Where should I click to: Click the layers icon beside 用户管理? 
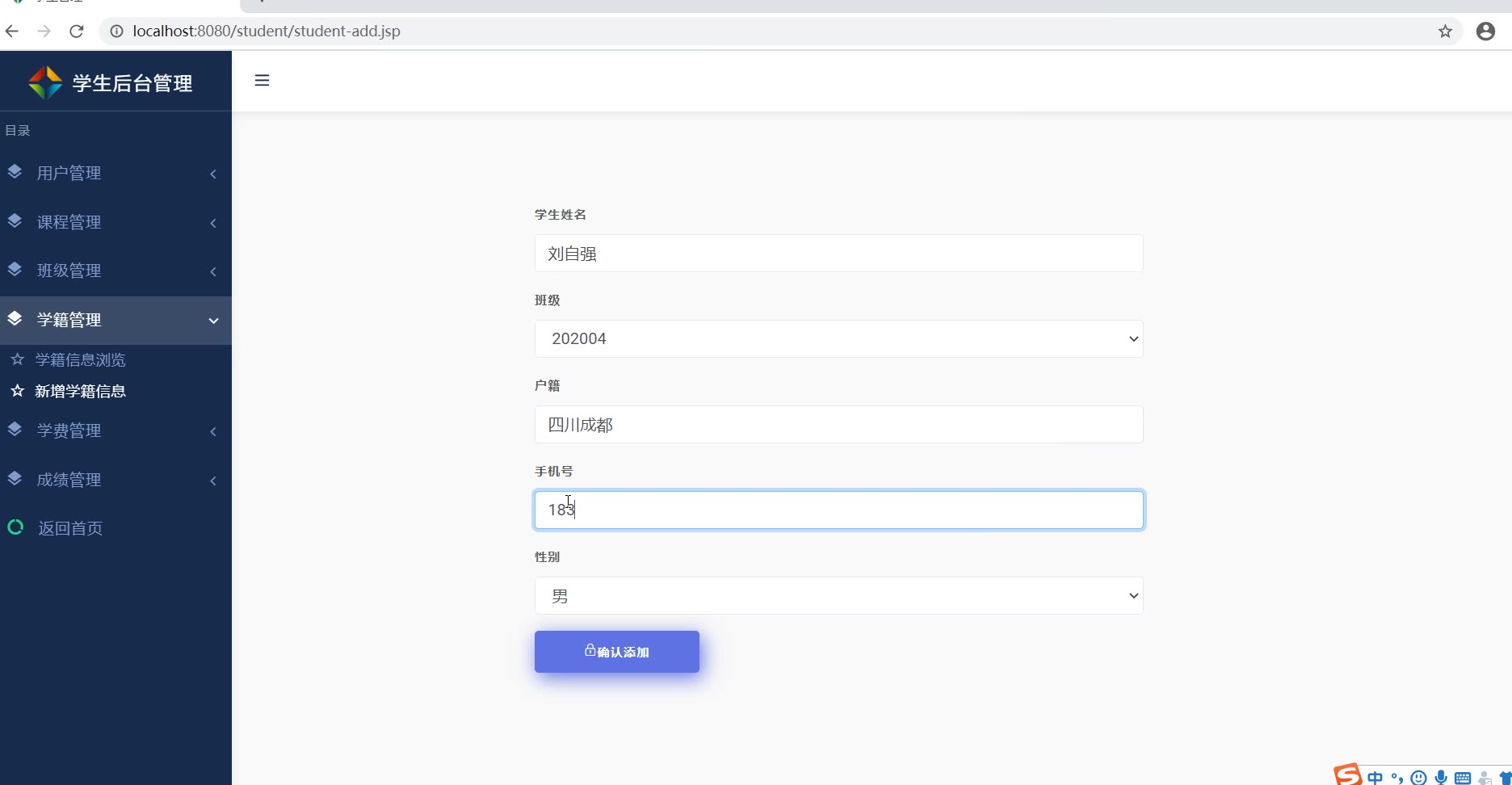coord(15,172)
